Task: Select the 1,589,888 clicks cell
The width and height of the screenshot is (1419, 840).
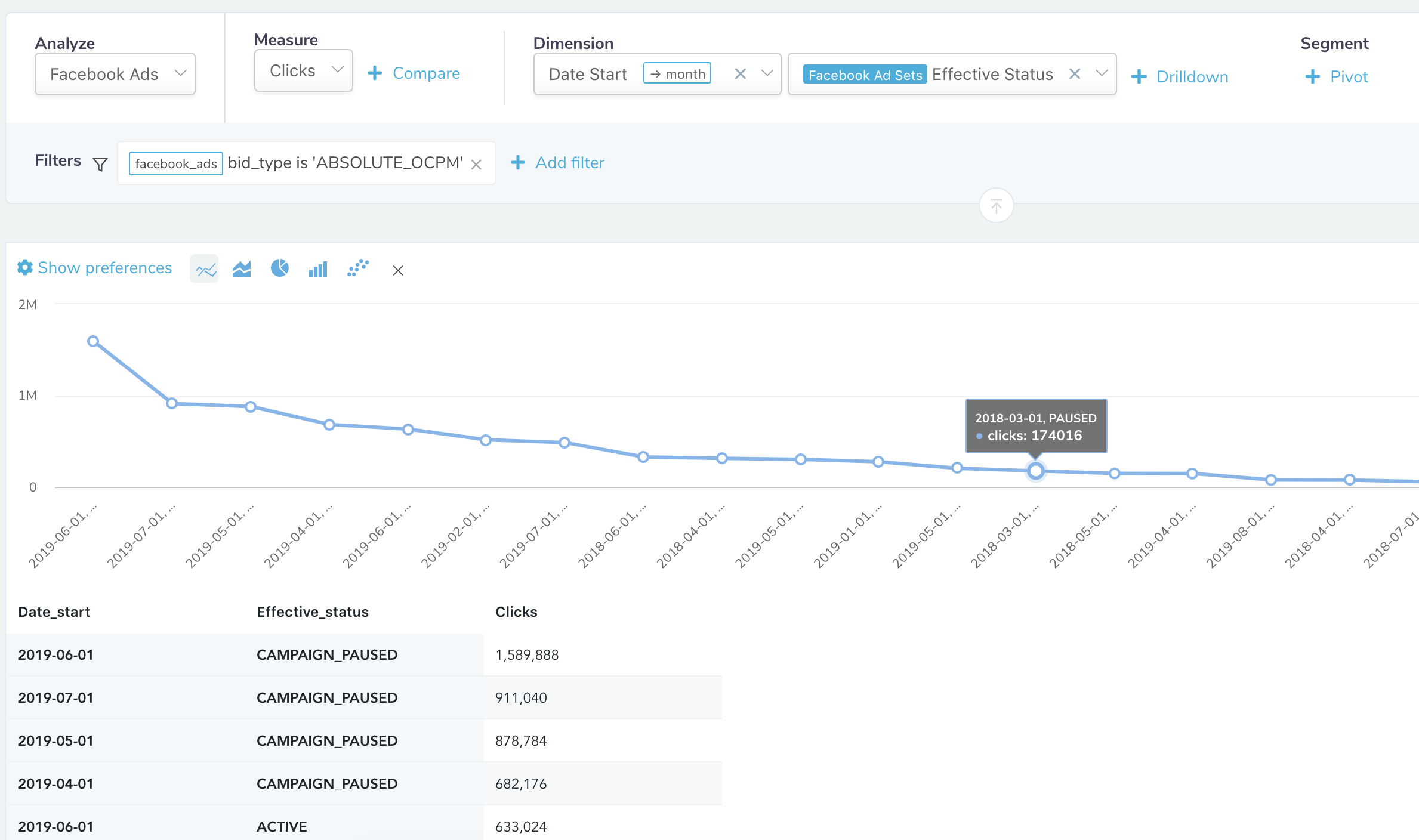Action: coord(602,655)
